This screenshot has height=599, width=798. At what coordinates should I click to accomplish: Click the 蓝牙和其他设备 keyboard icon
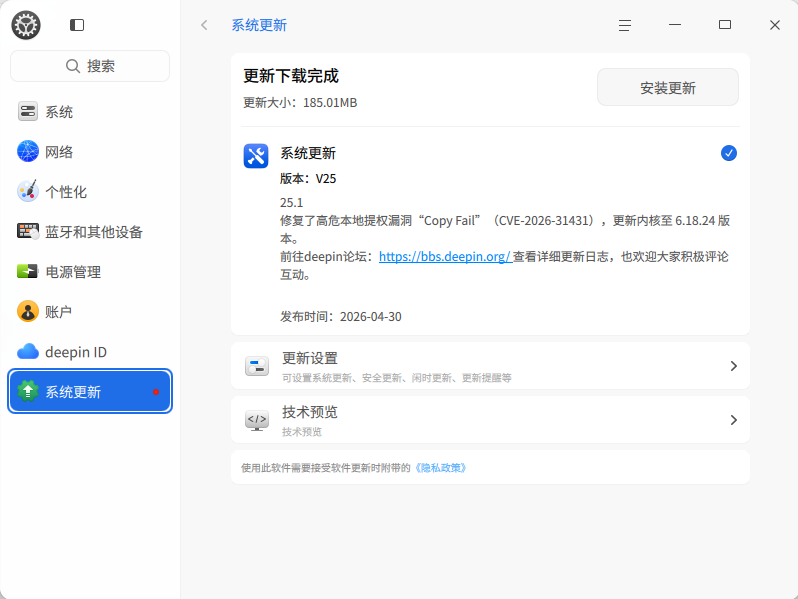click(x=27, y=232)
